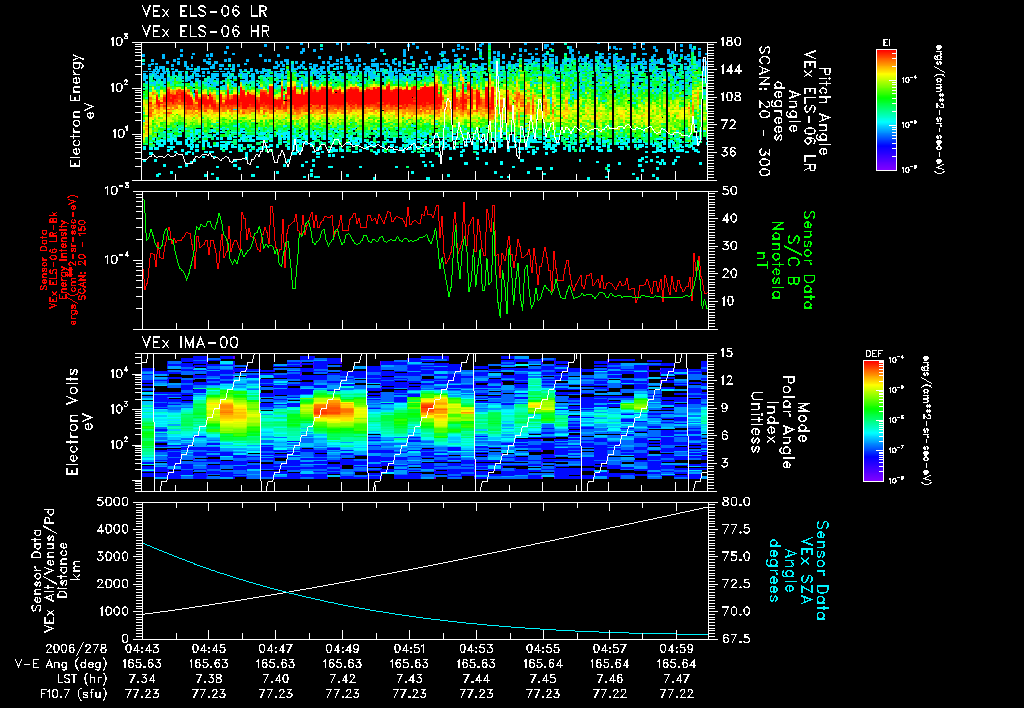Click the 180 pitch angle tick
This screenshot has width=1024, height=708.
(x=730, y=42)
